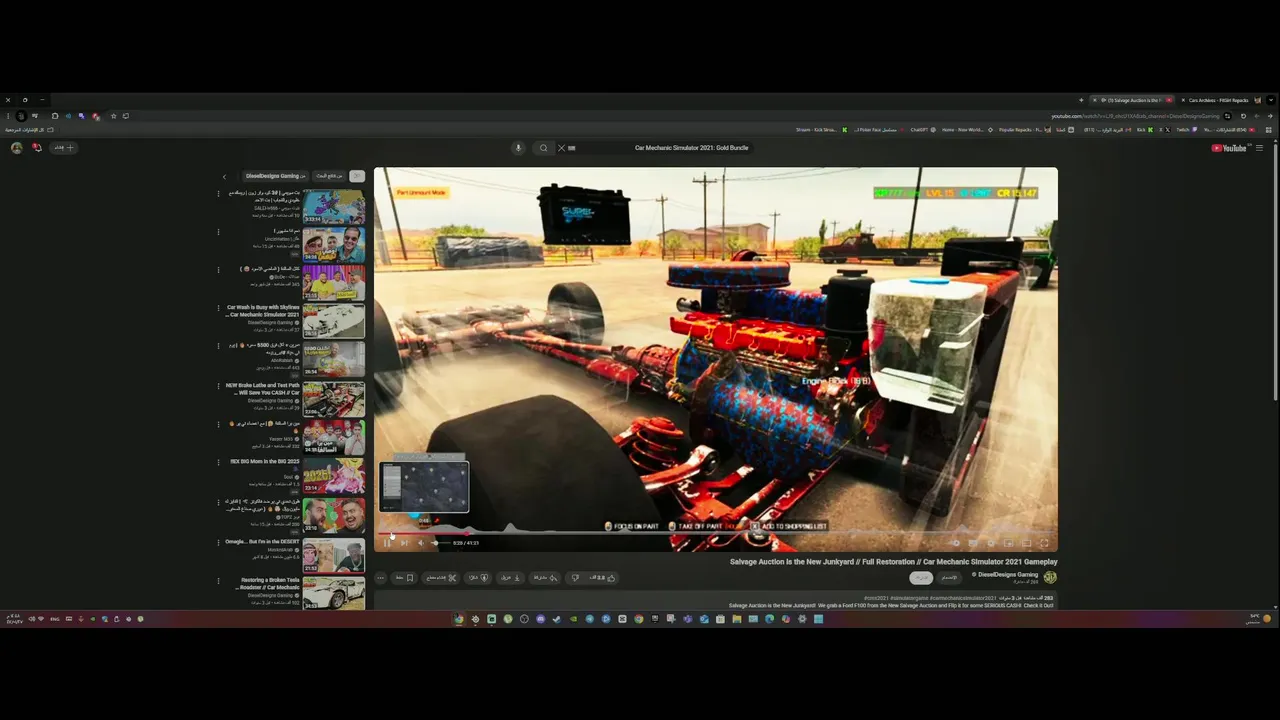This screenshot has width=1280, height=720.
Task: Toggle subtitles/captions in the player
Action: [974, 542]
